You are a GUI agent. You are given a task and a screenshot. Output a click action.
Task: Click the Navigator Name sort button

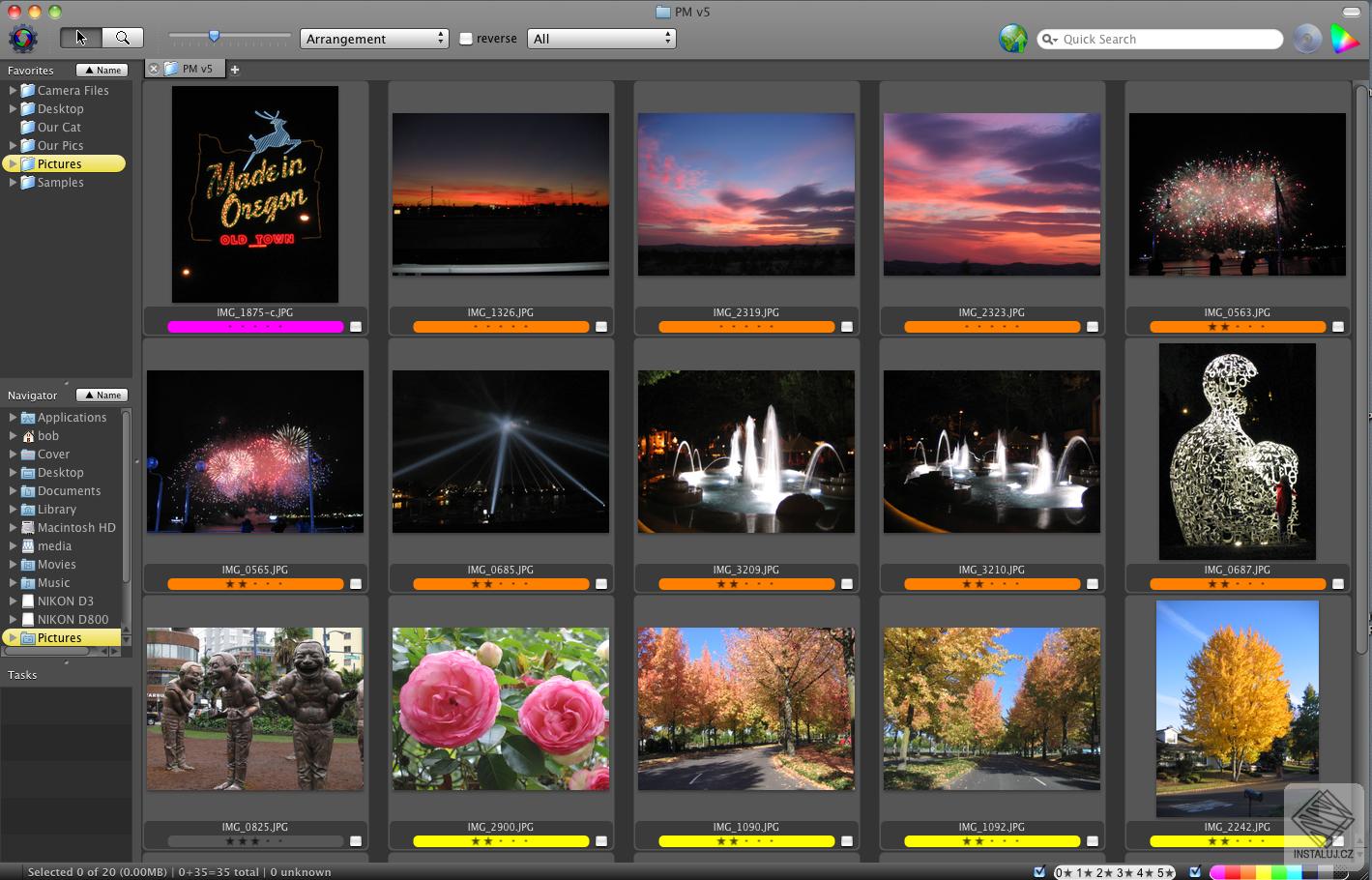[102, 395]
